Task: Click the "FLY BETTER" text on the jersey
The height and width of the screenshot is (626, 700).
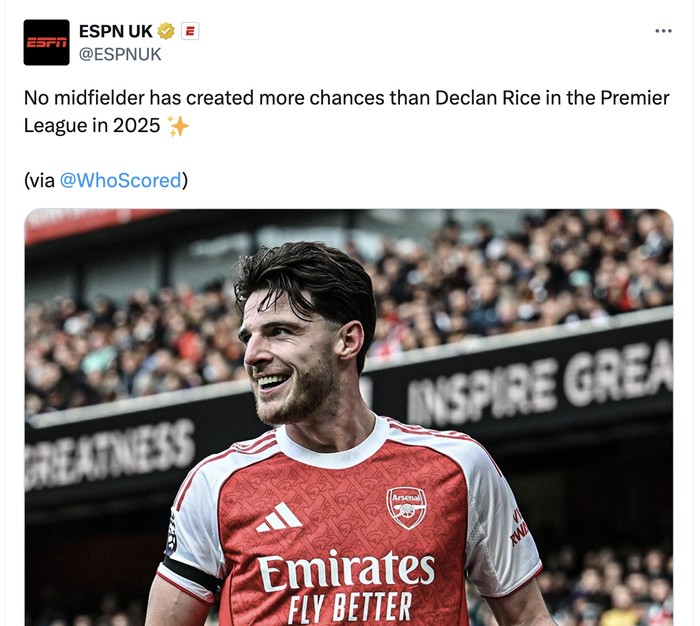Action: click(x=349, y=607)
